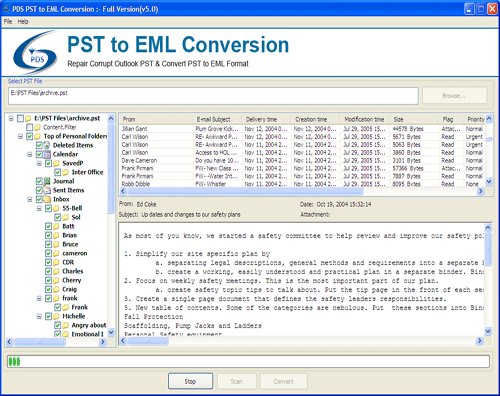Click the Content.Filter folder icon
Viewport: 500px width, 396px height.
38,127
